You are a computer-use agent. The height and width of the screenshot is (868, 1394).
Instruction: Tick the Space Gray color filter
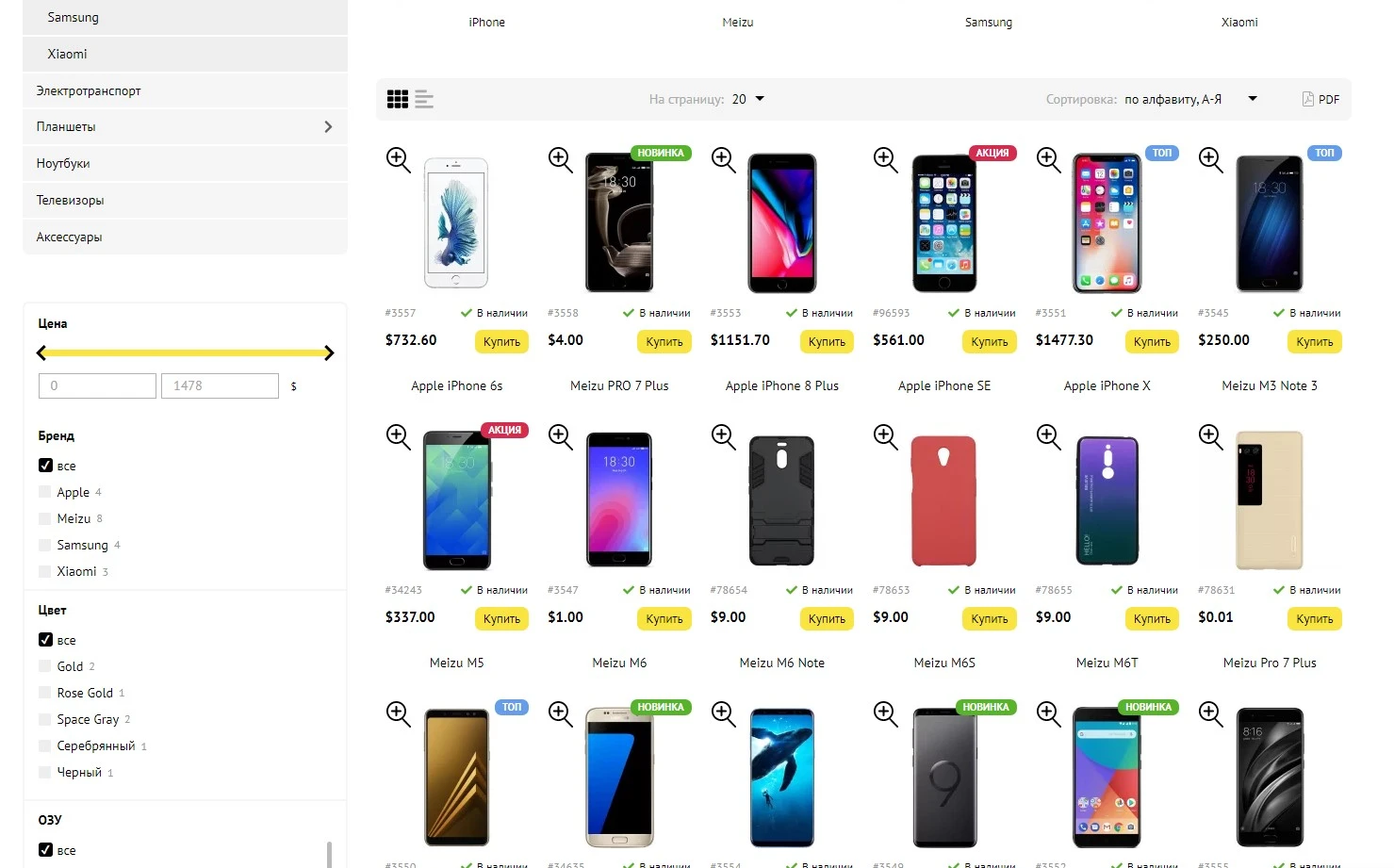coord(45,719)
